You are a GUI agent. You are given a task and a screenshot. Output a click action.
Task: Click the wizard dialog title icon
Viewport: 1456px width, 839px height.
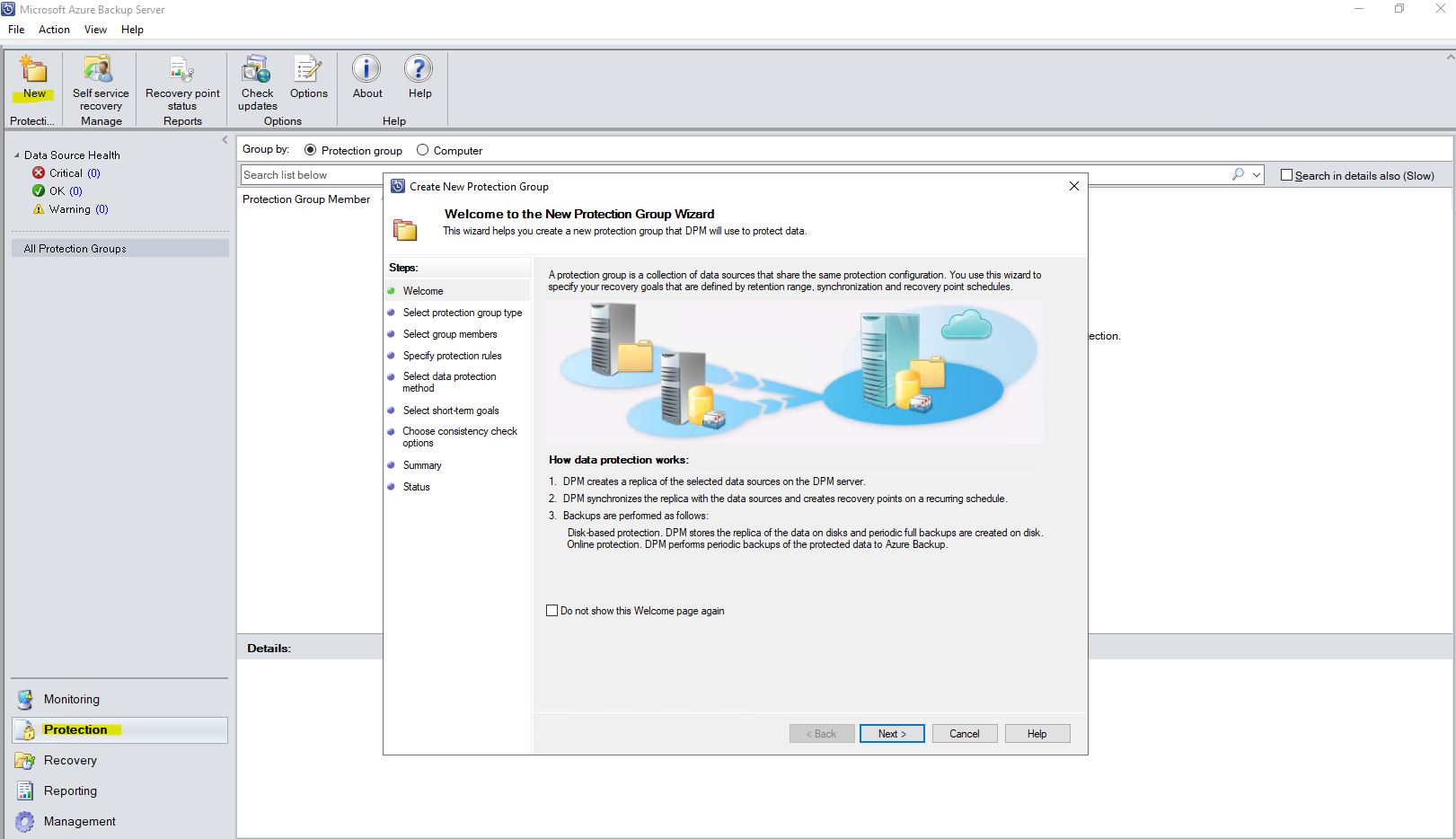[x=398, y=186]
